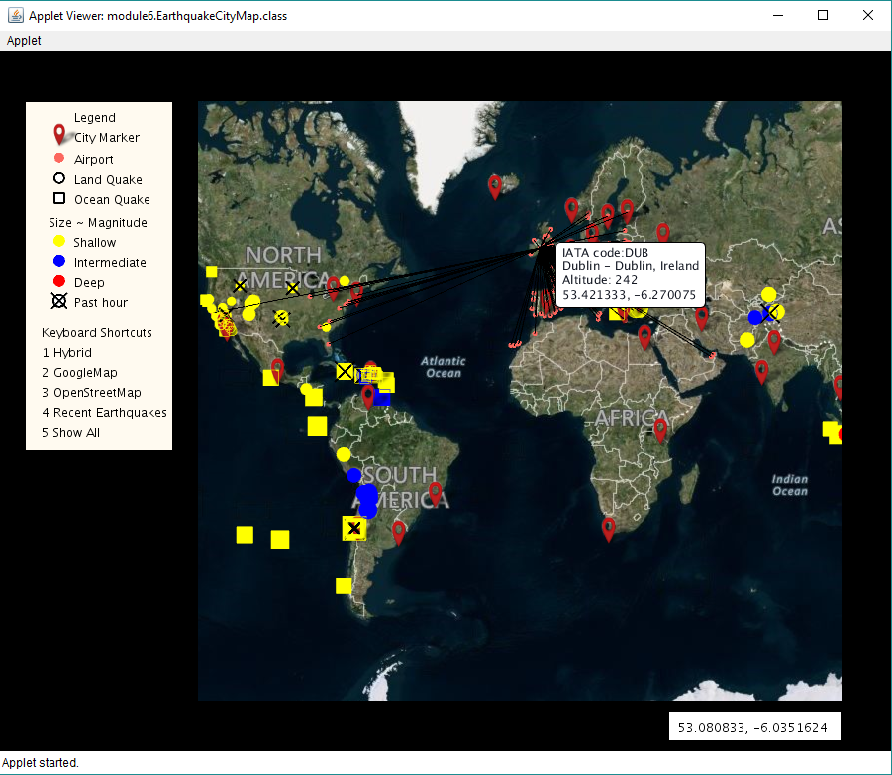Click the DUB airport info popup
Screen dimensions: 892x775
pos(630,272)
